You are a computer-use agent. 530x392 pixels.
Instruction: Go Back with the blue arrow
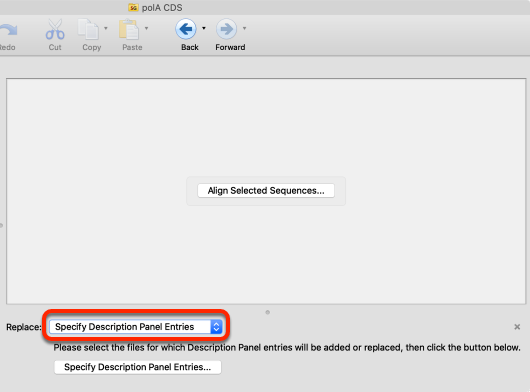click(186, 29)
